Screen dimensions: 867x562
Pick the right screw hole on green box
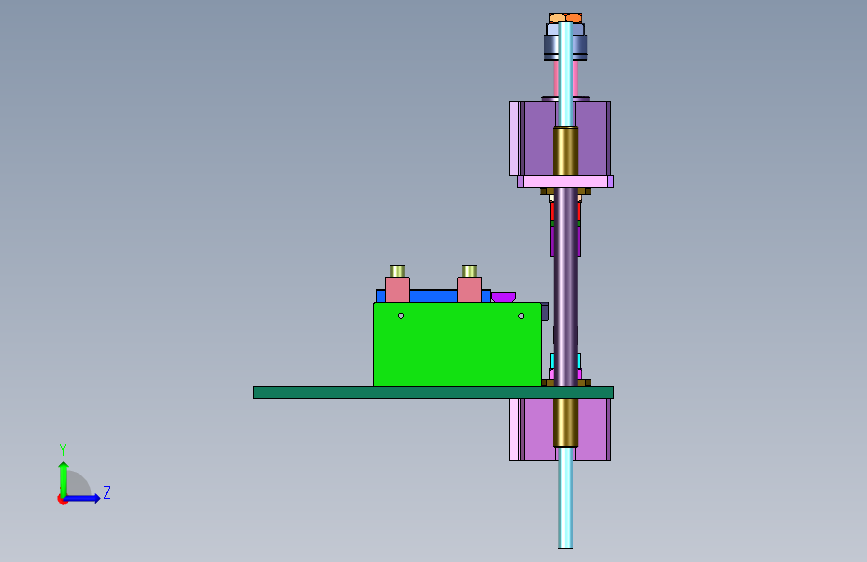tap(521, 316)
